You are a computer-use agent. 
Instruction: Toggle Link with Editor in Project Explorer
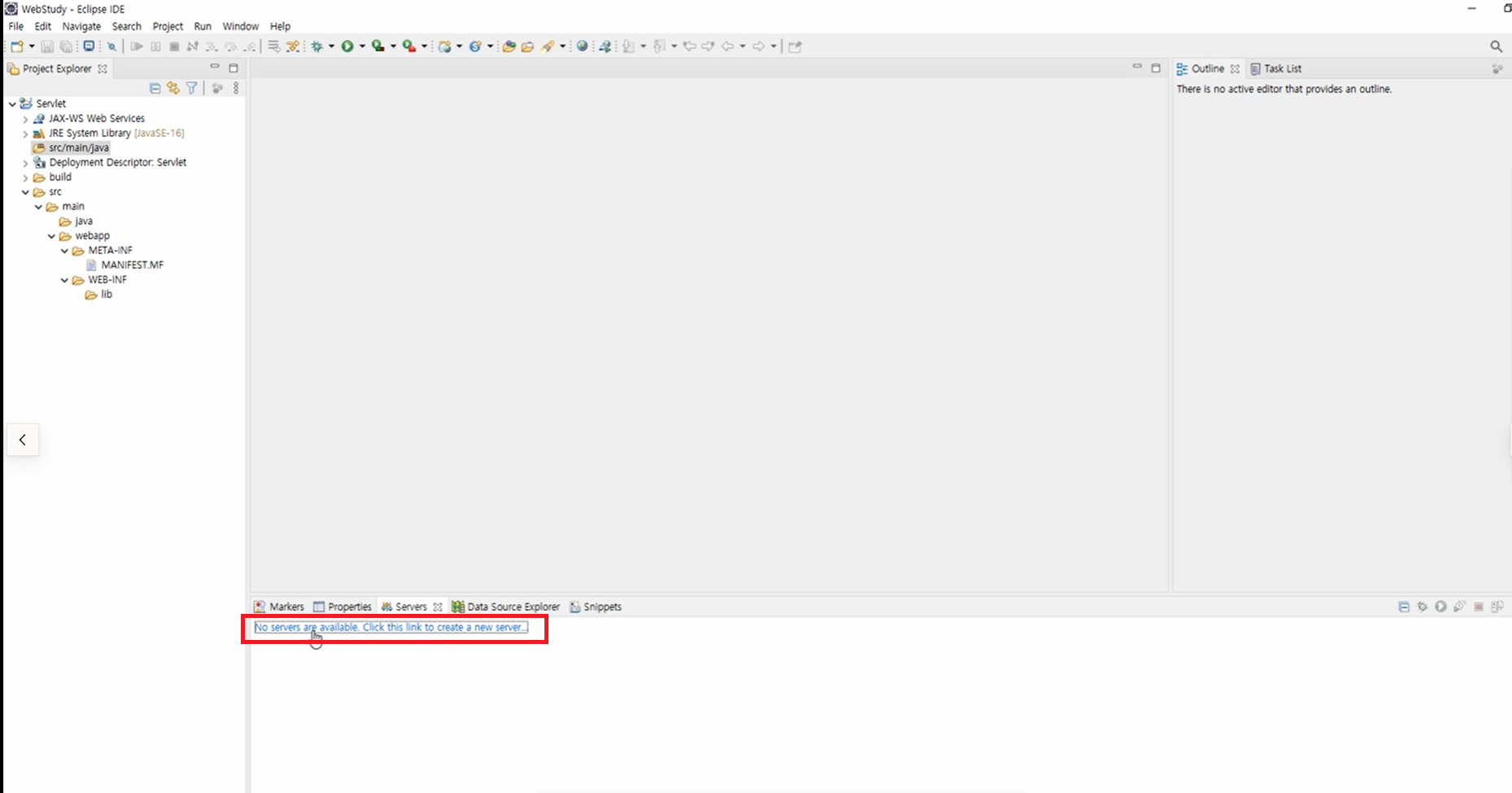173,88
